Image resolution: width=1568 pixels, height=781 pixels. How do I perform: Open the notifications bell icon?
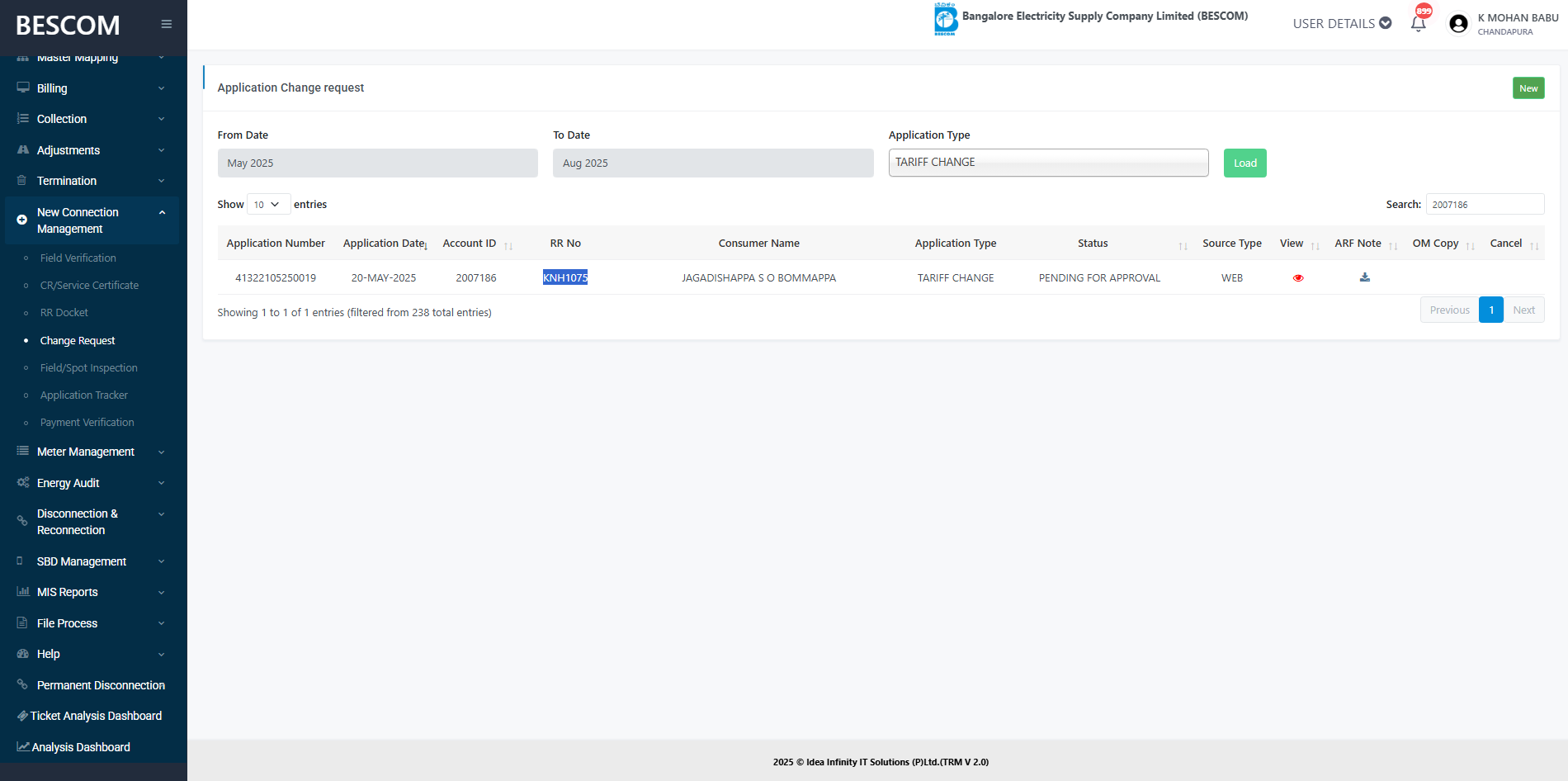click(1418, 23)
